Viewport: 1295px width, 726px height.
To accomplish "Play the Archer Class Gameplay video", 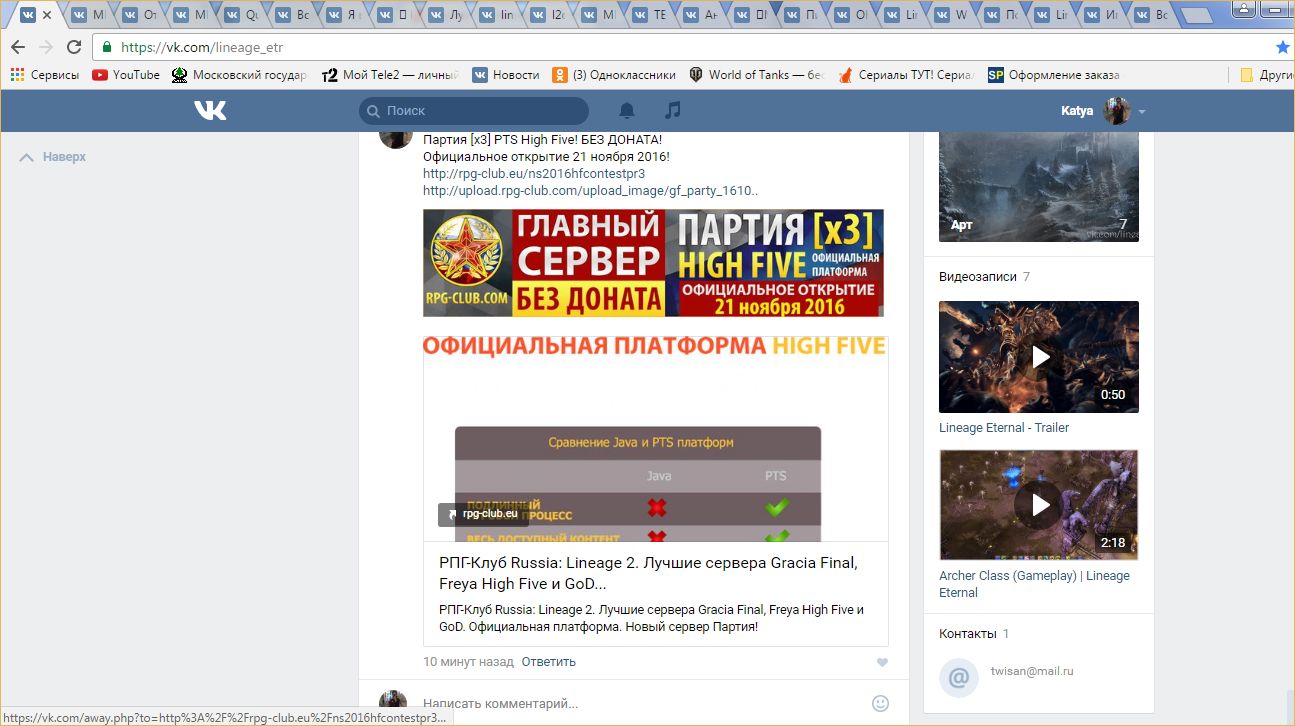I will 1039,505.
